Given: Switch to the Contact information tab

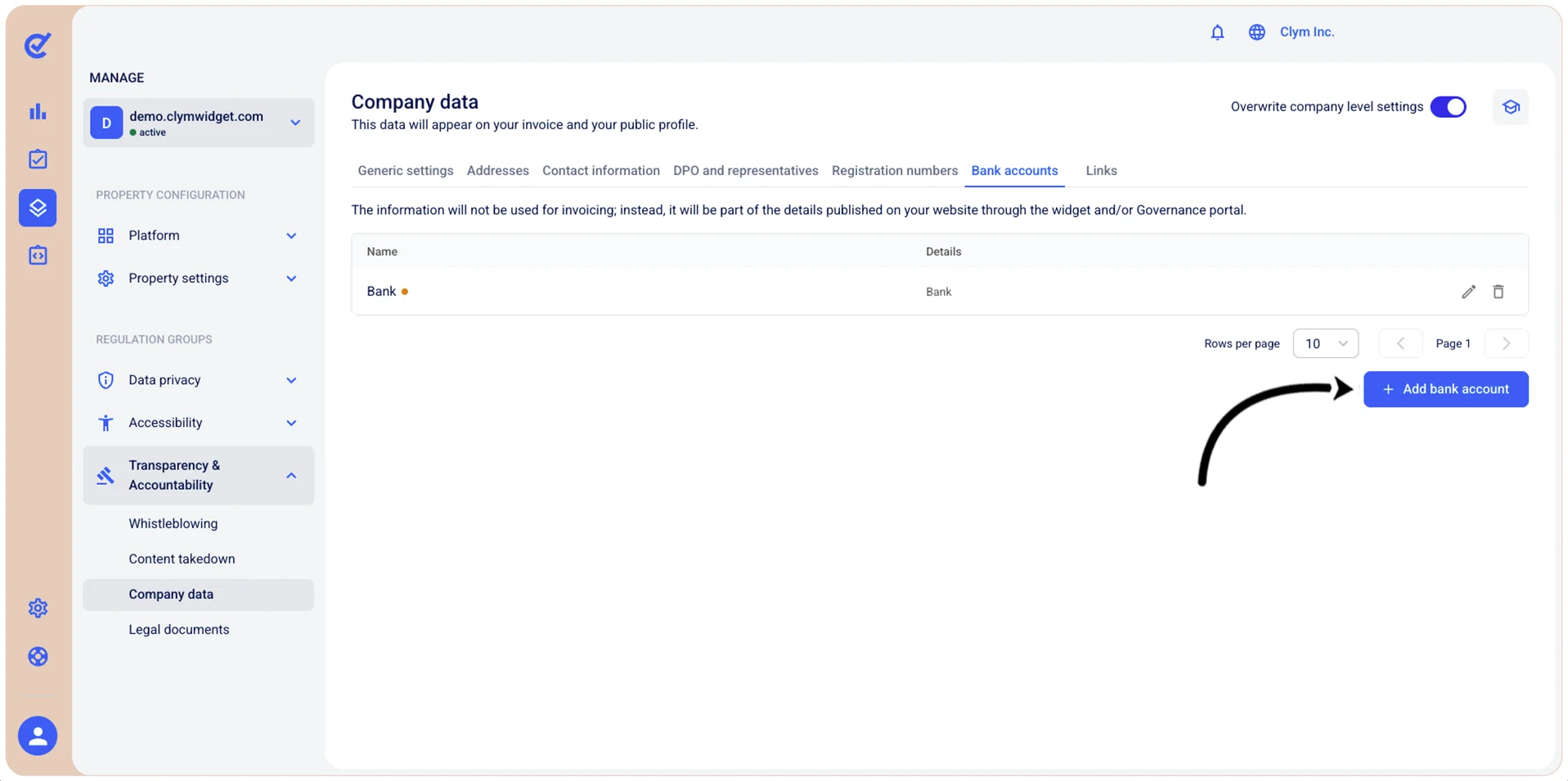Looking at the screenshot, I should tap(600, 171).
